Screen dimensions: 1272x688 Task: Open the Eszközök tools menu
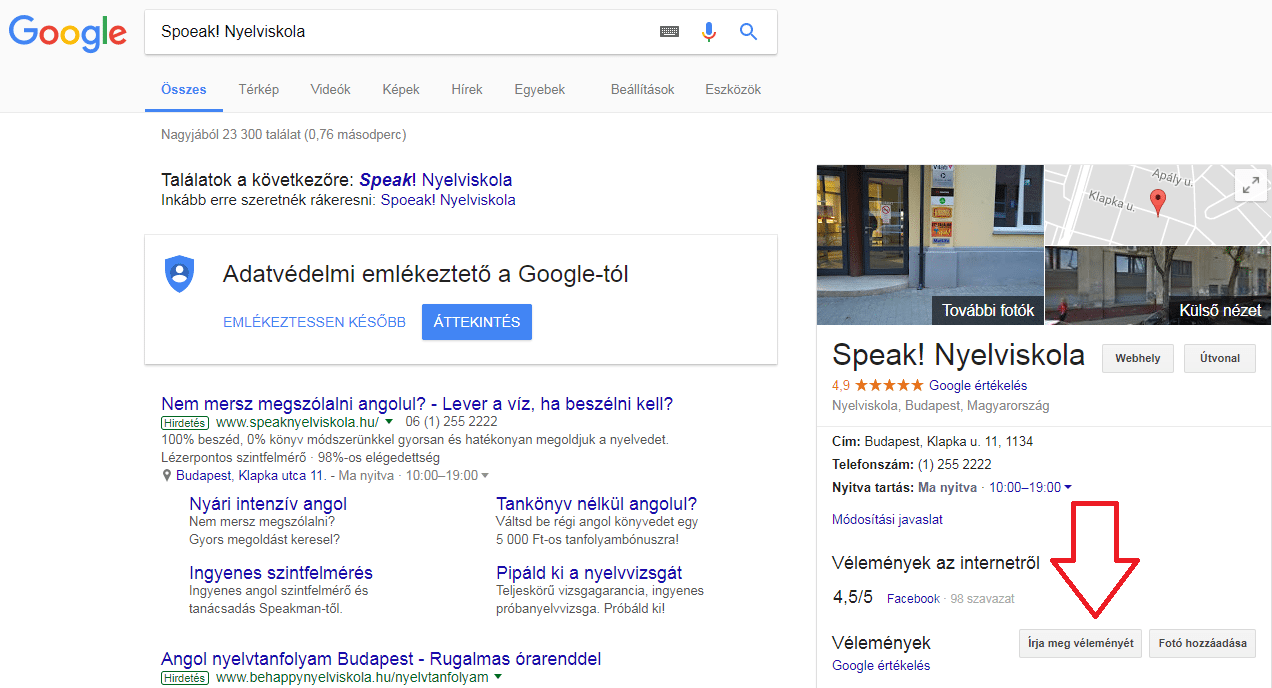733,89
